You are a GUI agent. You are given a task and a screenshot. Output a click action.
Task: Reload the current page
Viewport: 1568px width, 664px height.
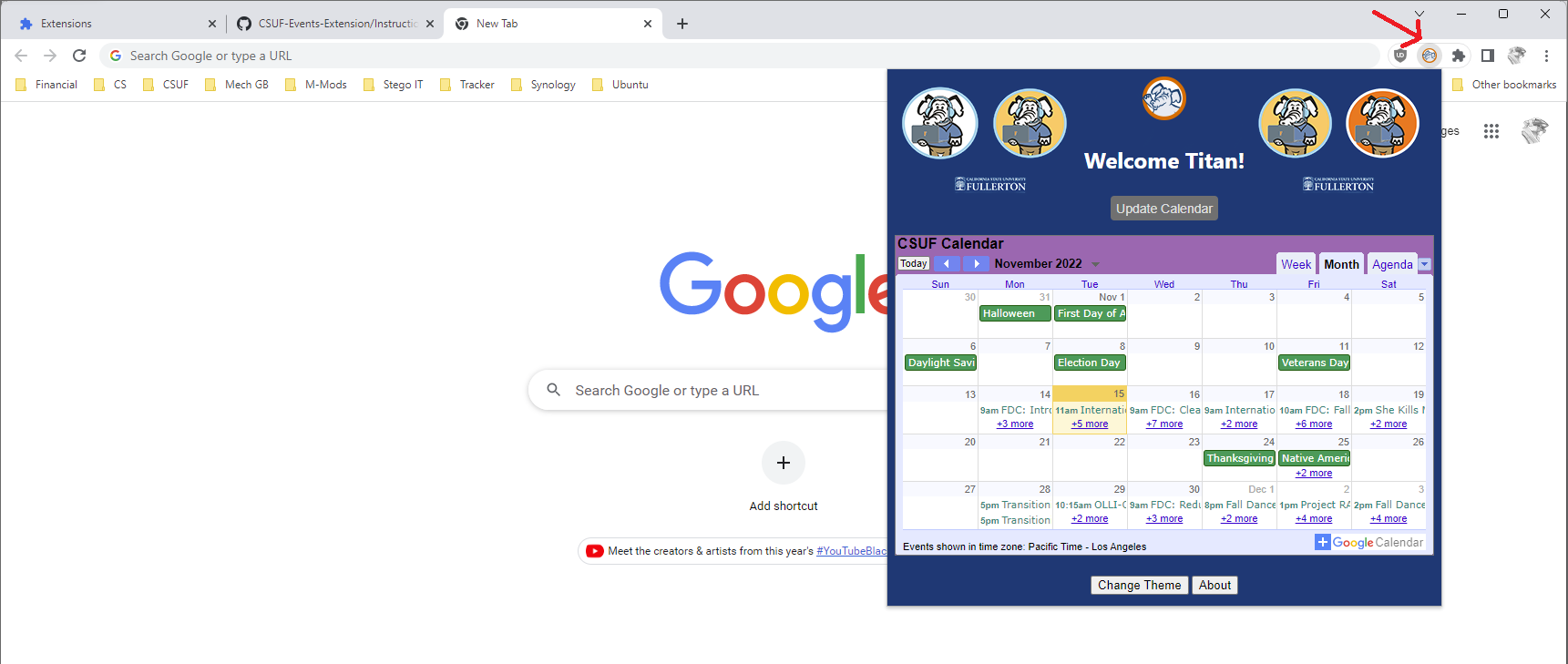pyautogui.click(x=79, y=56)
